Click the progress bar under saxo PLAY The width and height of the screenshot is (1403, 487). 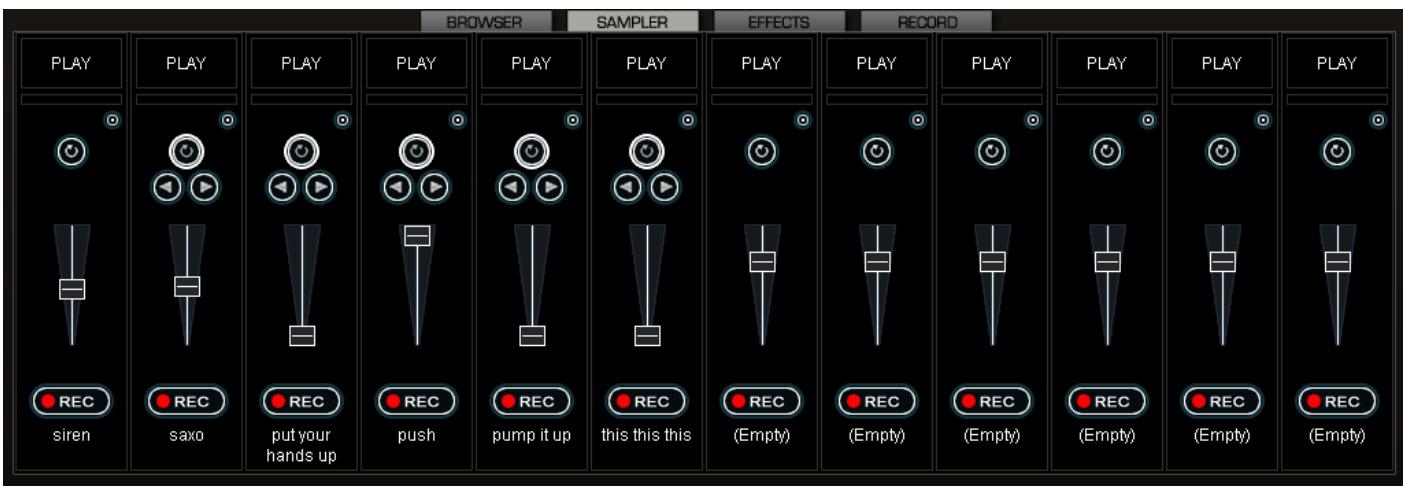(186, 99)
